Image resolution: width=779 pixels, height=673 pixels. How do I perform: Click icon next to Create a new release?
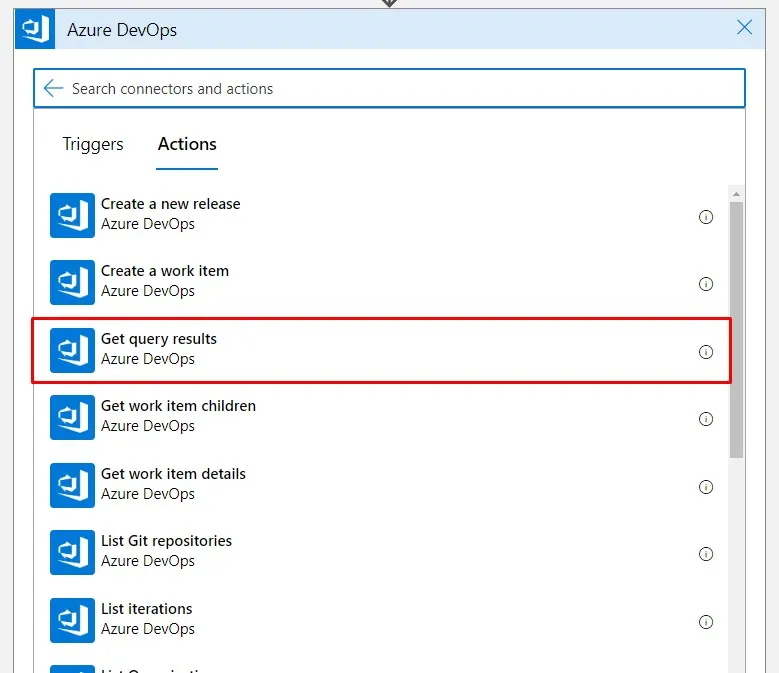coord(73,216)
